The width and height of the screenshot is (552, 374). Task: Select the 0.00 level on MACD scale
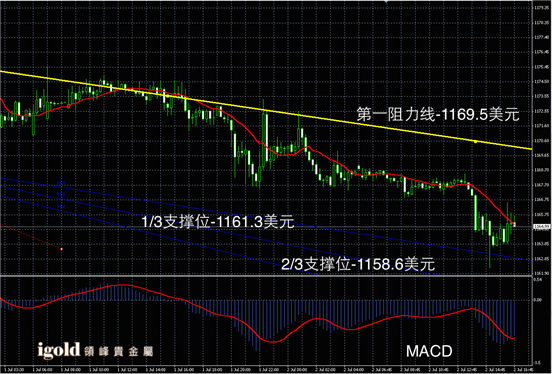pos(538,300)
